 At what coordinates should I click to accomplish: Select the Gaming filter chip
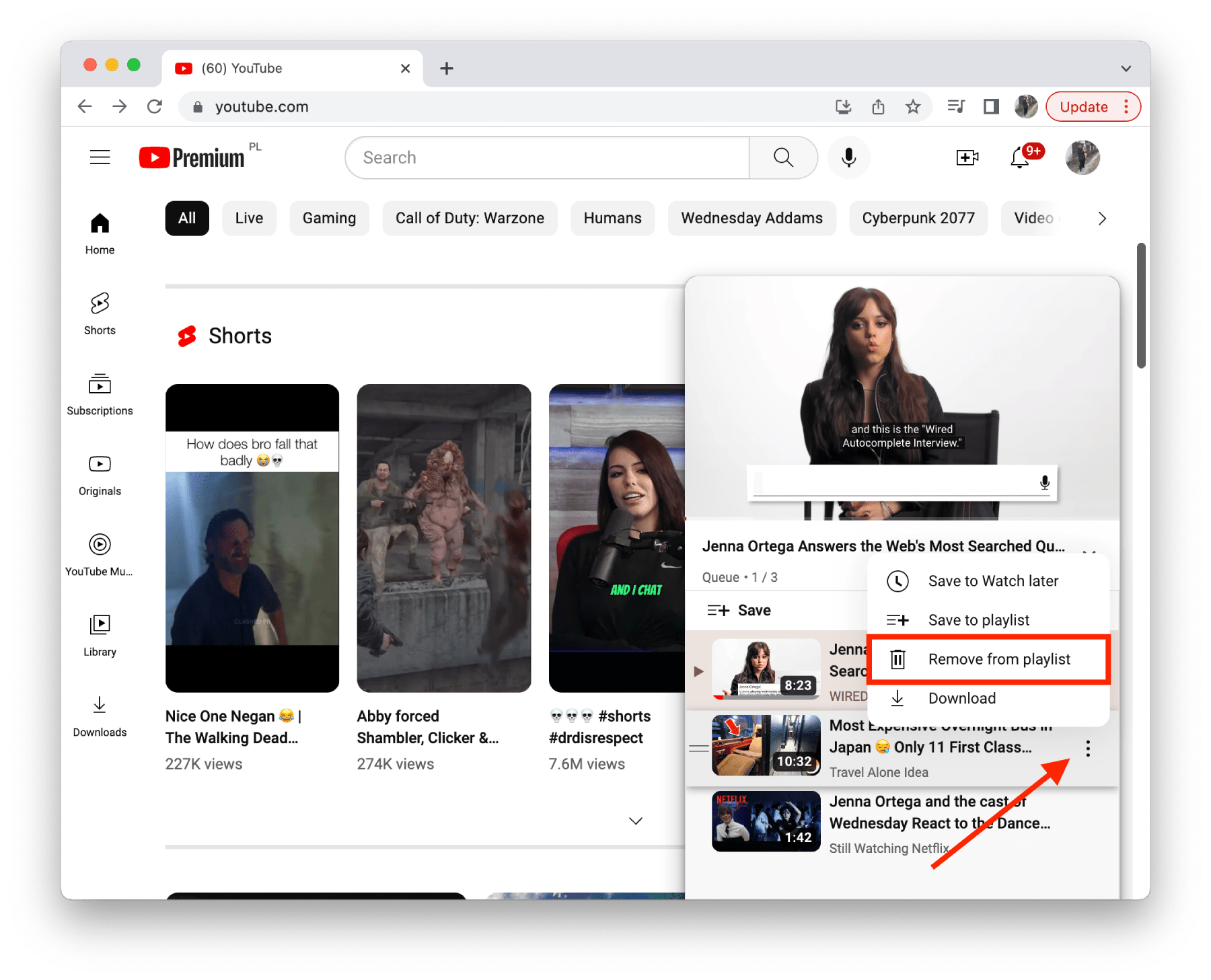(x=329, y=218)
